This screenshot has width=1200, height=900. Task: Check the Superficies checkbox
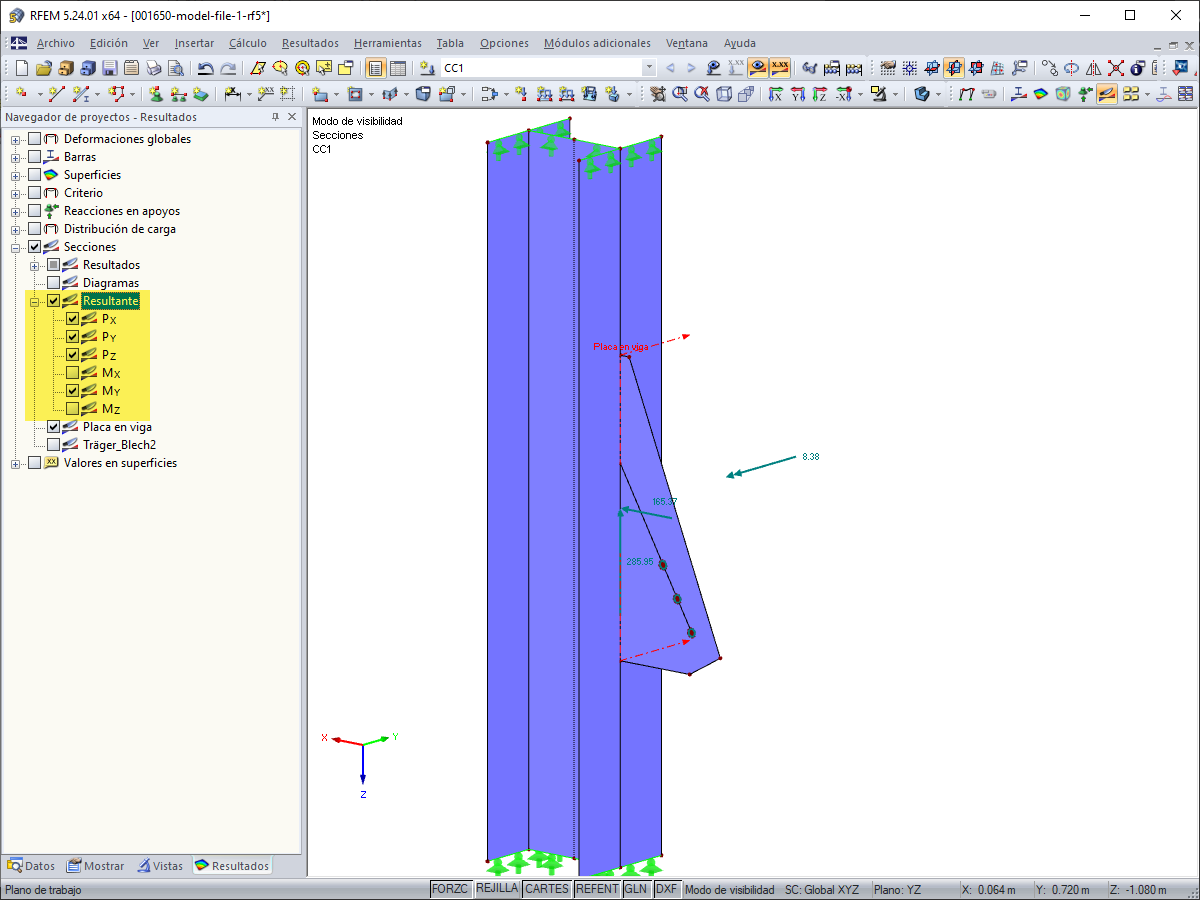(x=35, y=175)
